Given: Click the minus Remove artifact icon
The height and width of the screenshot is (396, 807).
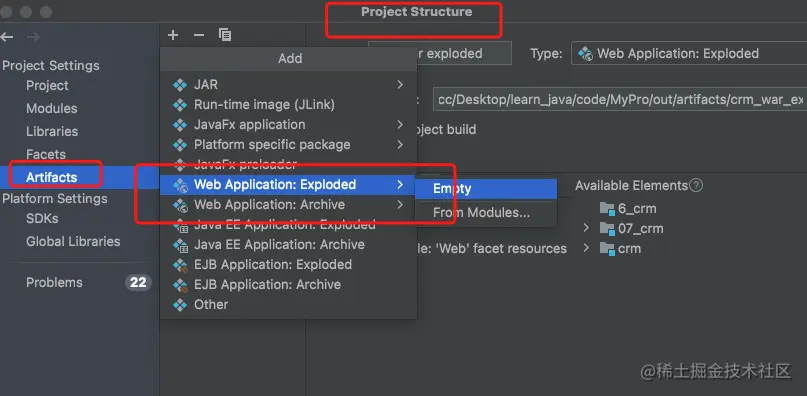Looking at the screenshot, I should pyautogui.click(x=199, y=35).
